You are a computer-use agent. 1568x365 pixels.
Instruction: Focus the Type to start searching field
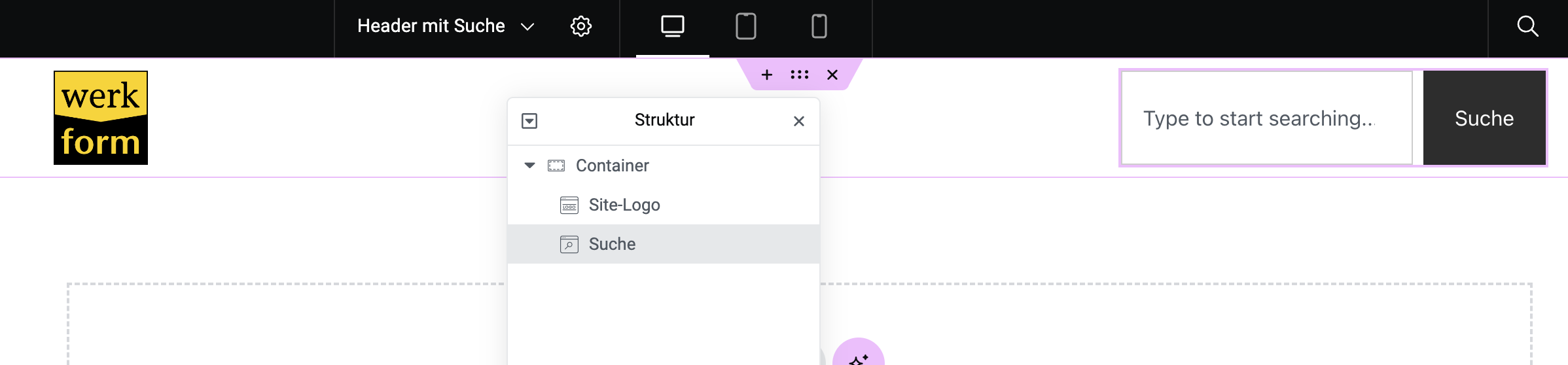1267,118
